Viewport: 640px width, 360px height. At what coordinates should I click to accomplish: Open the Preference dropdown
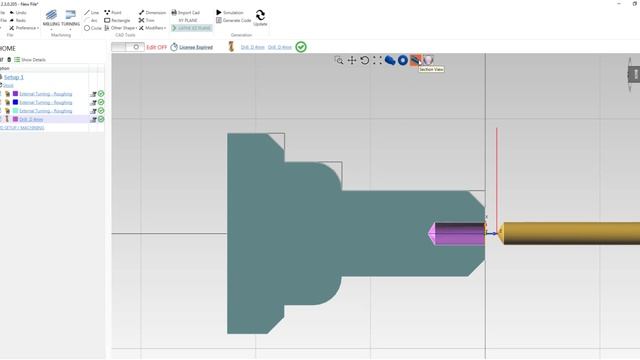[x=24, y=28]
